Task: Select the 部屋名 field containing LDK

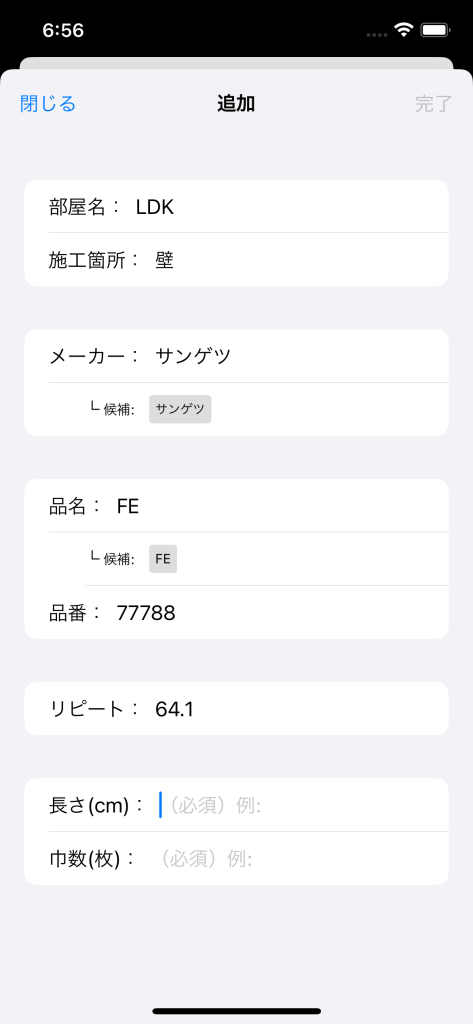Action: 236,206
